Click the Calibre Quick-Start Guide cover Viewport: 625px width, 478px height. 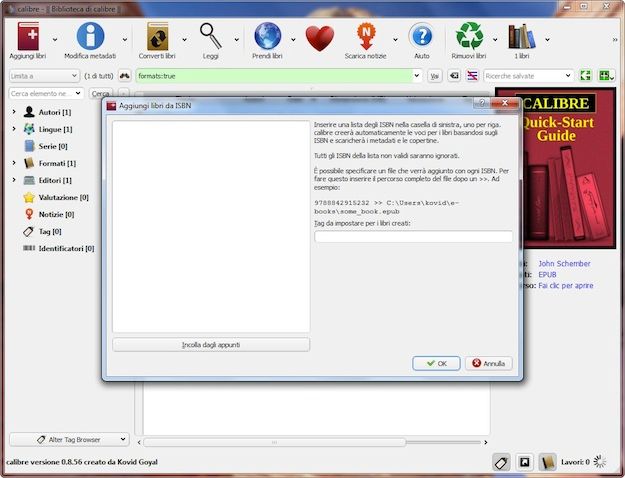point(556,168)
